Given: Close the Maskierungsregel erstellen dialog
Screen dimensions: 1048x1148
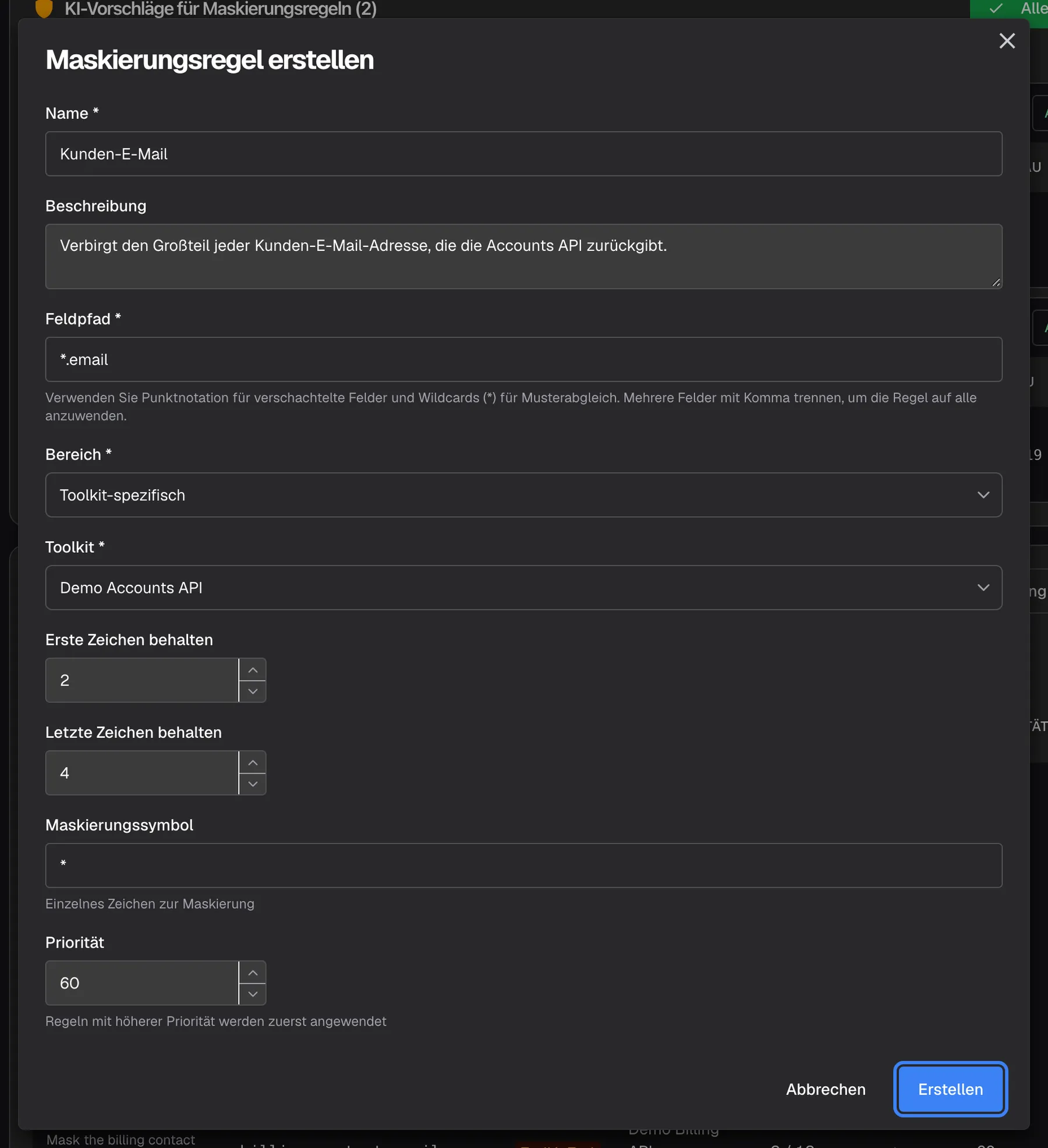Looking at the screenshot, I should click(1007, 41).
